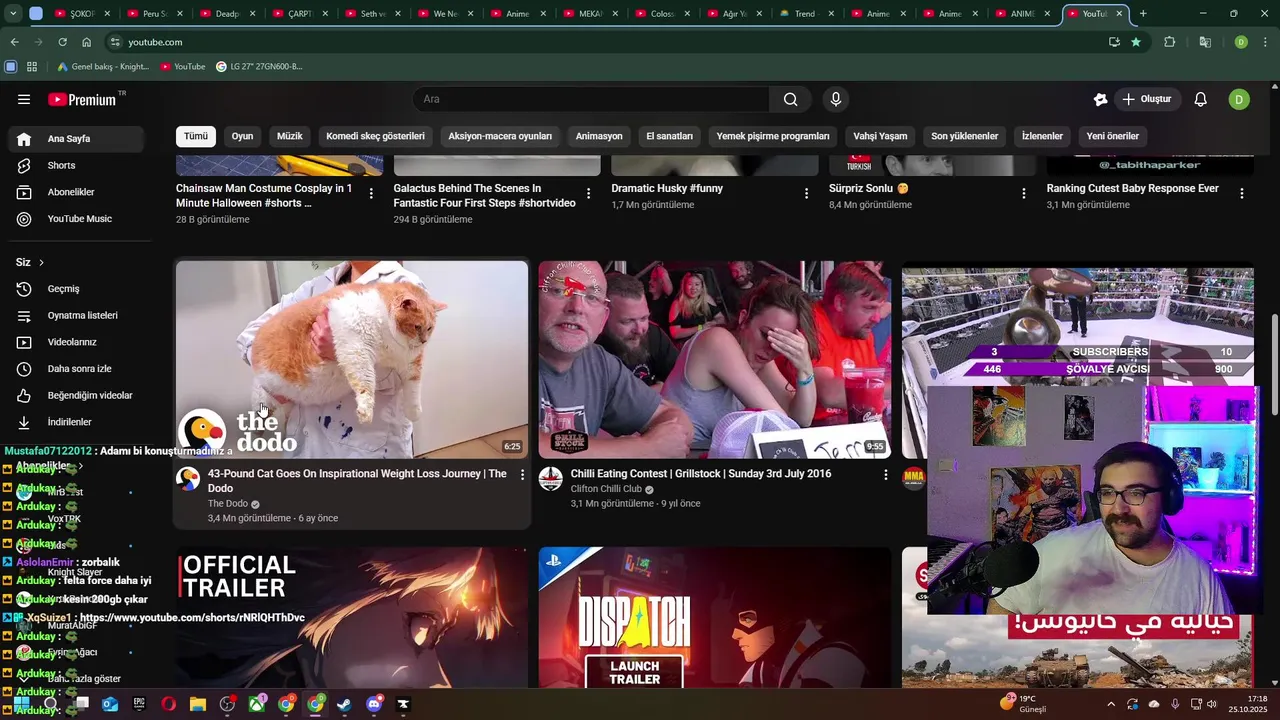Go back with the browser back arrow
The height and width of the screenshot is (720, 1280).
coord(14,42)
